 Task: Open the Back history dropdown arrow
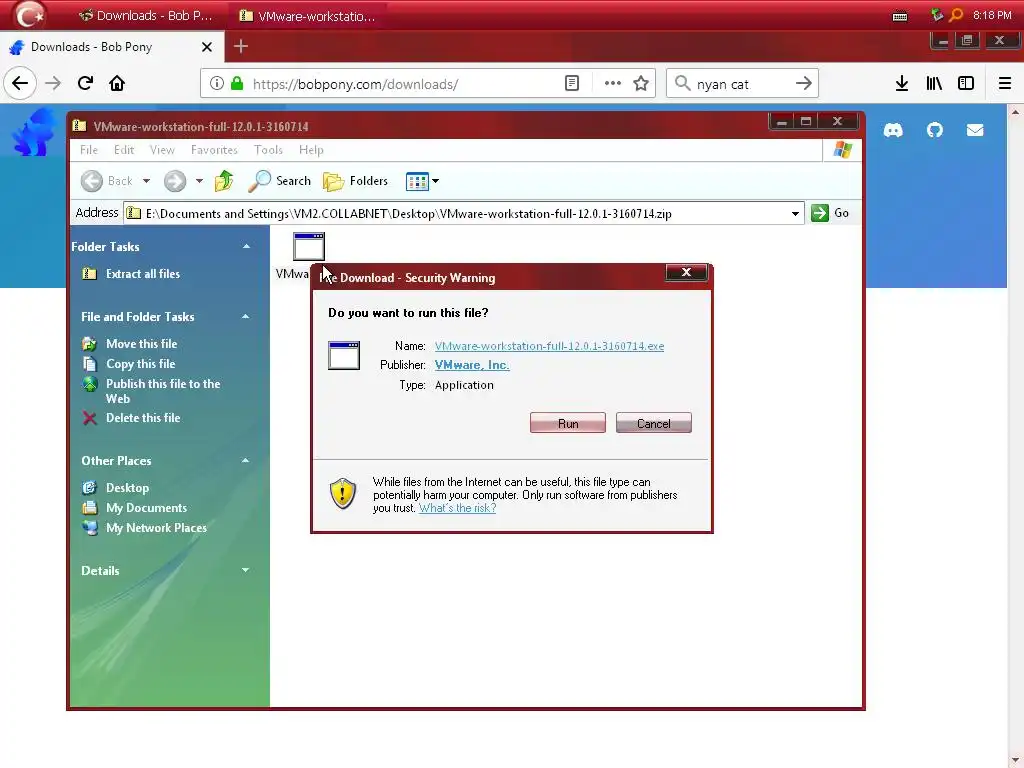click(x=146, y=181)
